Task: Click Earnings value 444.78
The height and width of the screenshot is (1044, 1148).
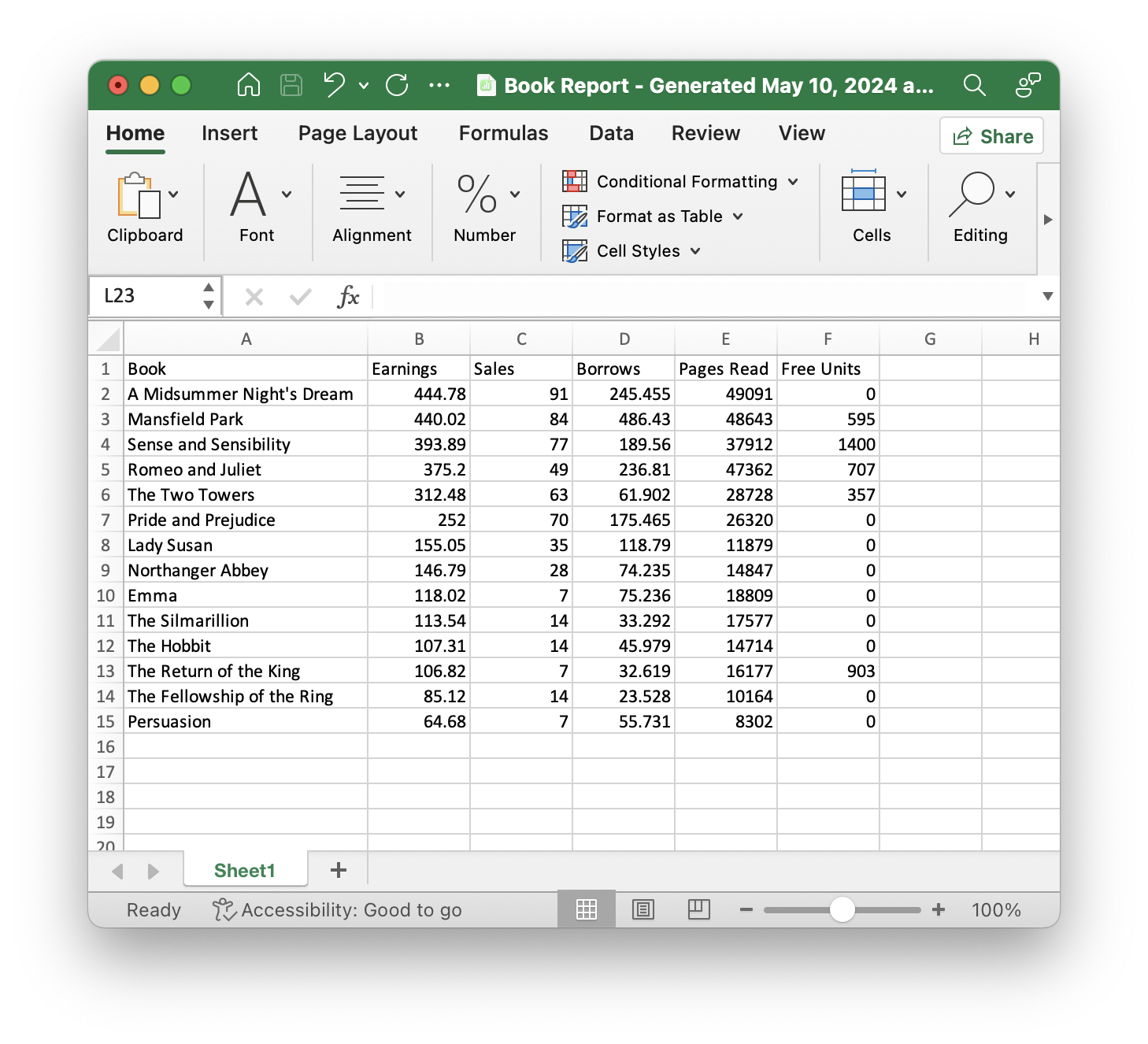Action: 419,394
